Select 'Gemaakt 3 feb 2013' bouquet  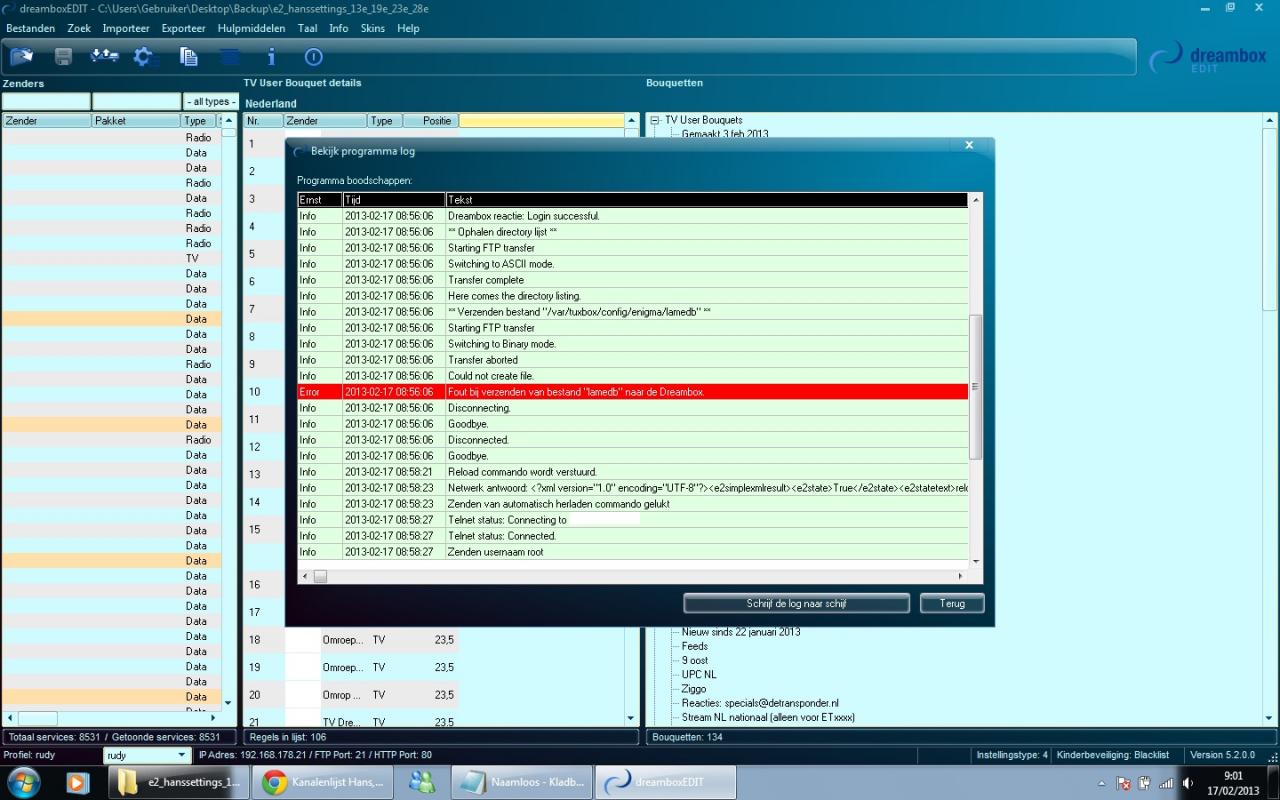pos(725,134)
